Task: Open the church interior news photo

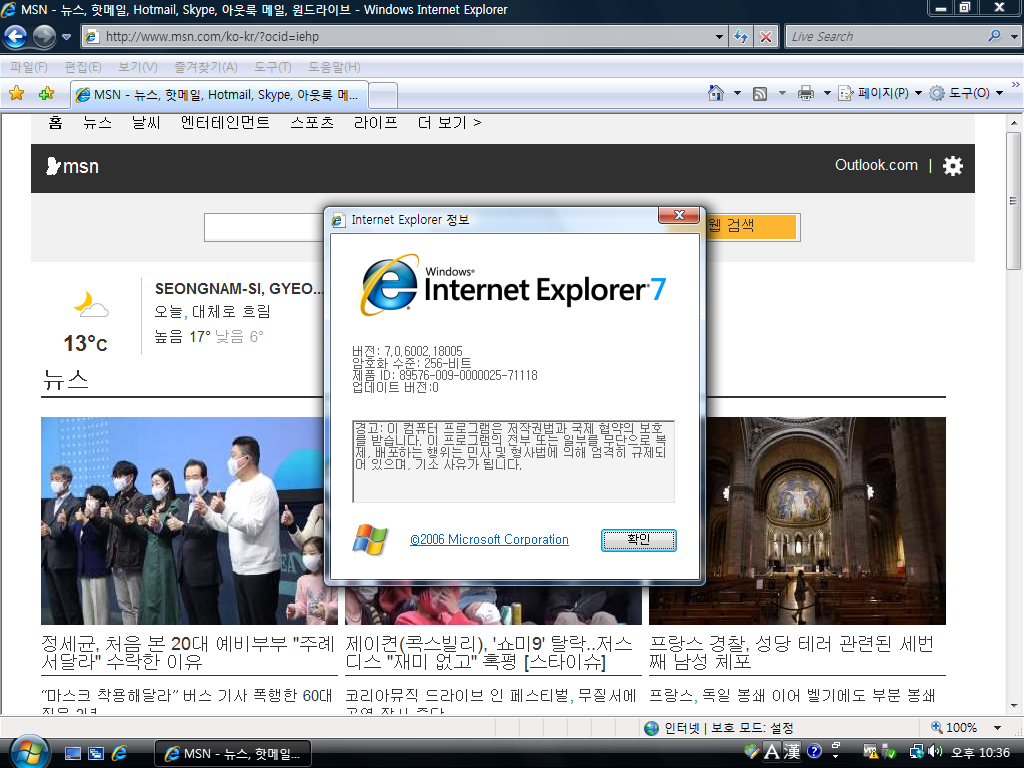Action: click(797, 520)
